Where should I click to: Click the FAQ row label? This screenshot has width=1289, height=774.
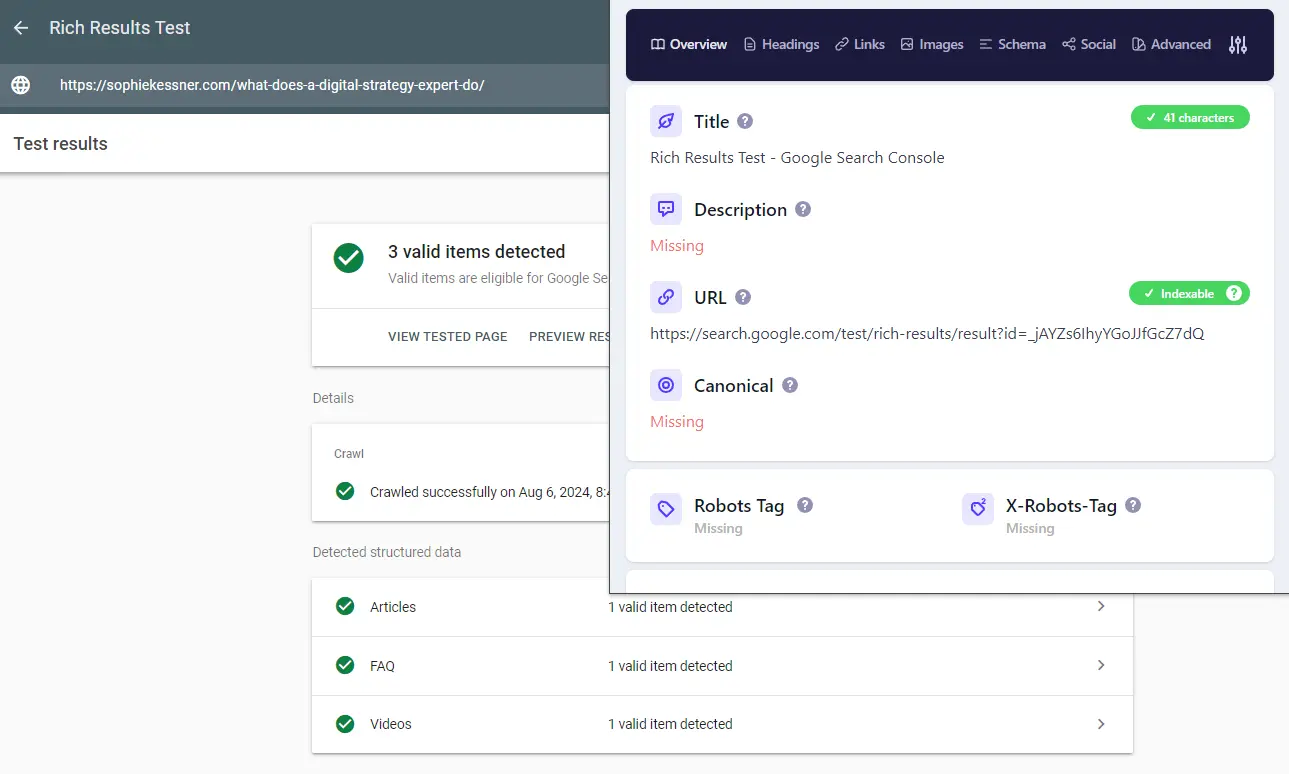pyautogui.click(x=382, y=666)
